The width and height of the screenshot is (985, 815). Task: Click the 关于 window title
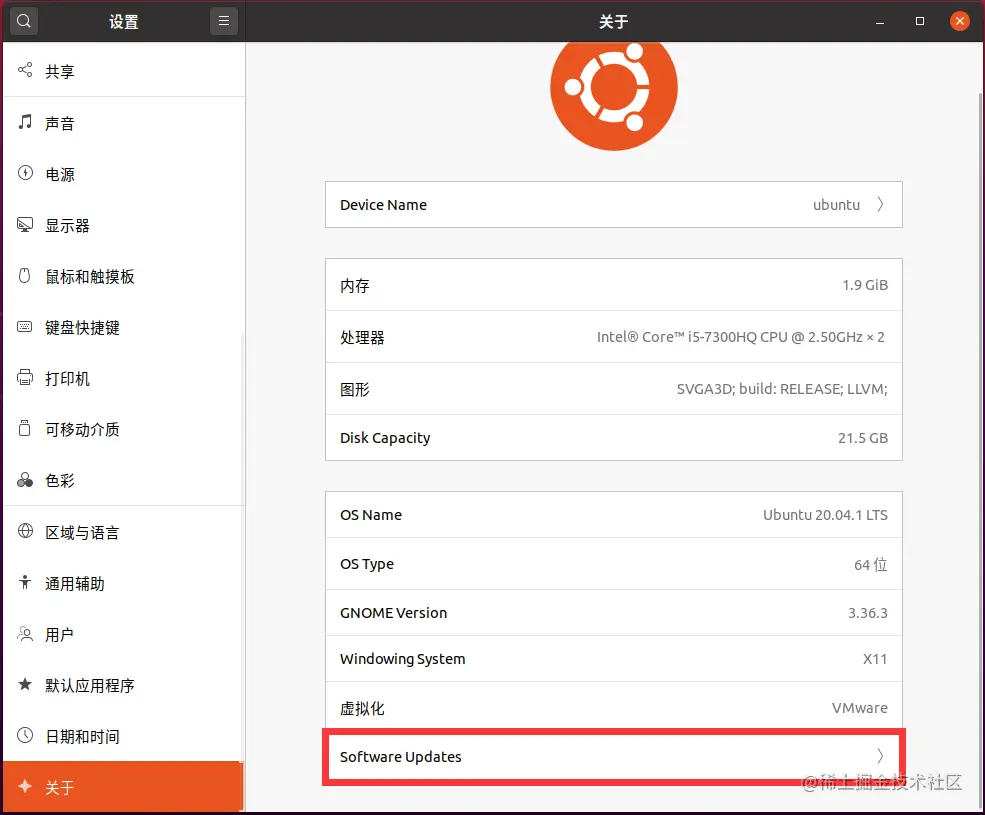614,21
